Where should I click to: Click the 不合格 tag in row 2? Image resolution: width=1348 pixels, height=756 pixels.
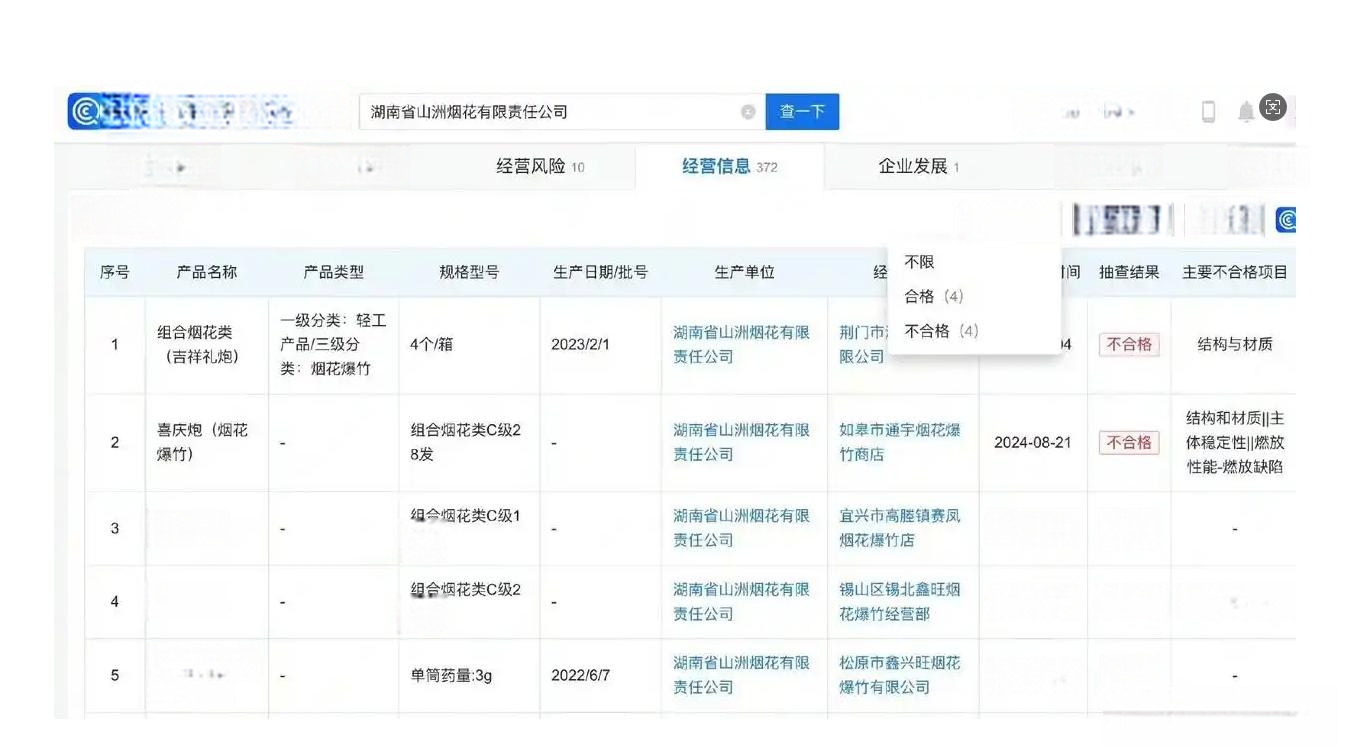(x=1129, y=442)
